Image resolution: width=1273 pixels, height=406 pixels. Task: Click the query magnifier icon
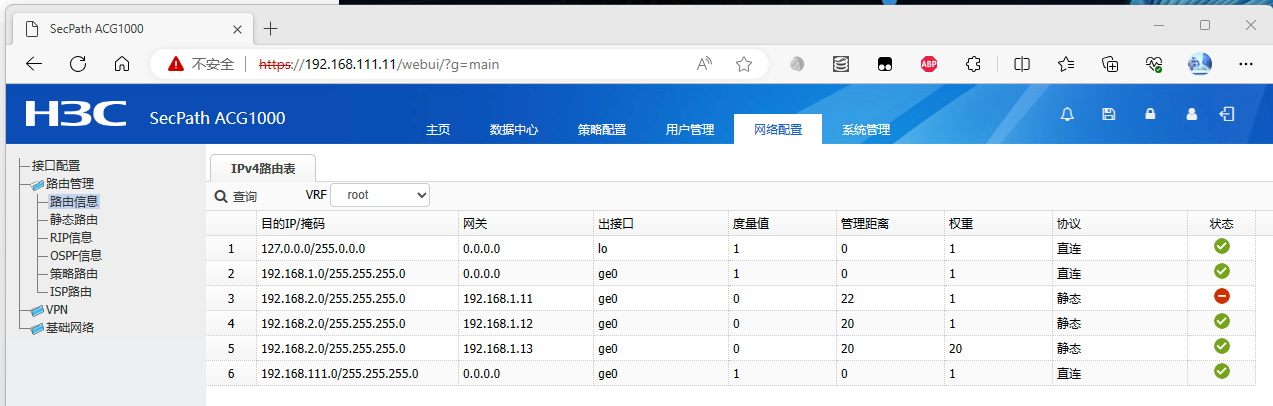click(x=221, y=196)
